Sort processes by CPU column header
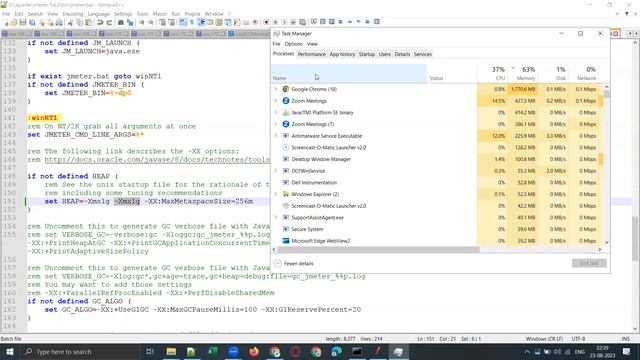This screenshot has height=360, width=640. (x=493, y=73)
